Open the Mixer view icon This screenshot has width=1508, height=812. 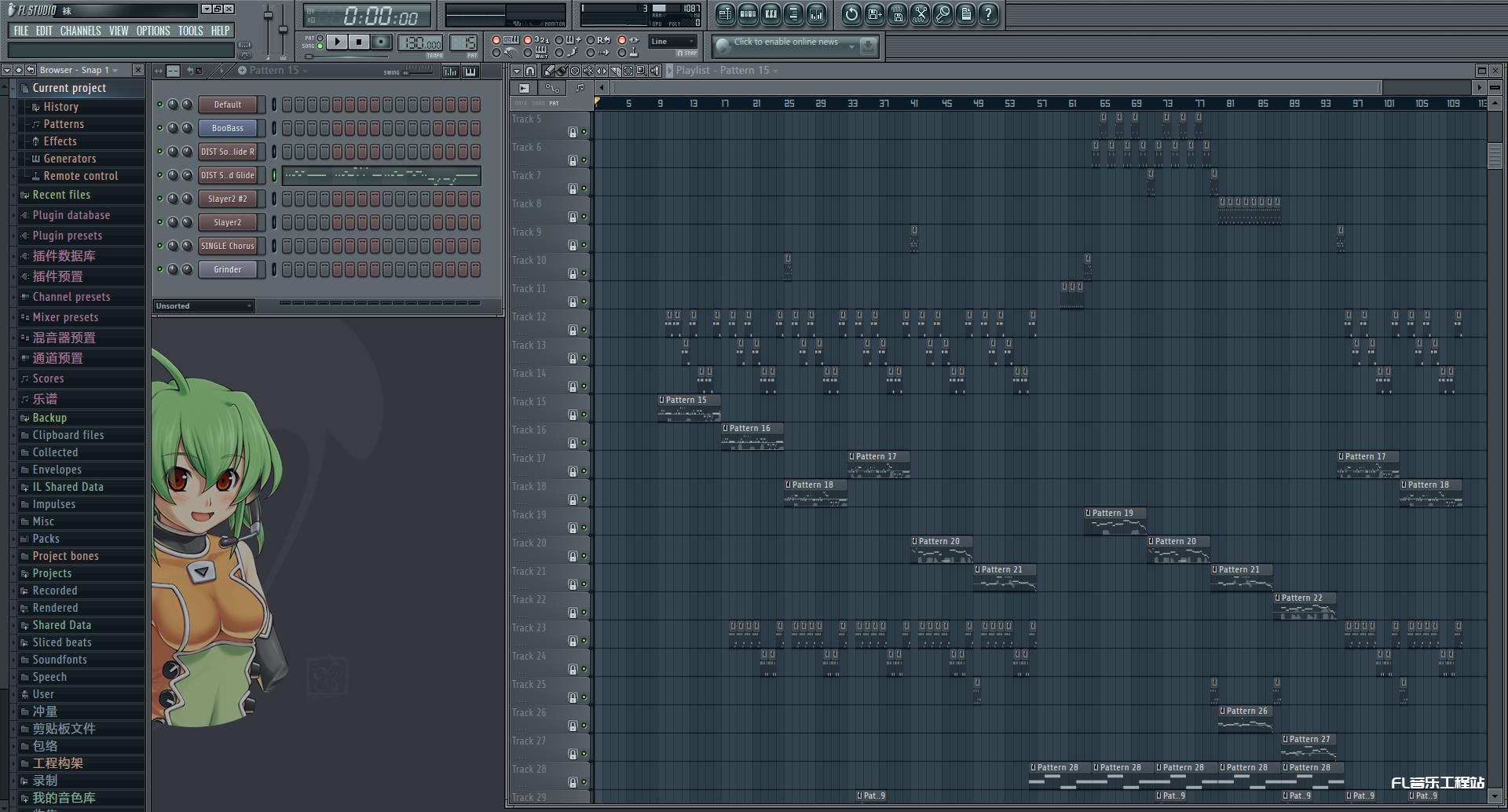(x=816, y=13)
